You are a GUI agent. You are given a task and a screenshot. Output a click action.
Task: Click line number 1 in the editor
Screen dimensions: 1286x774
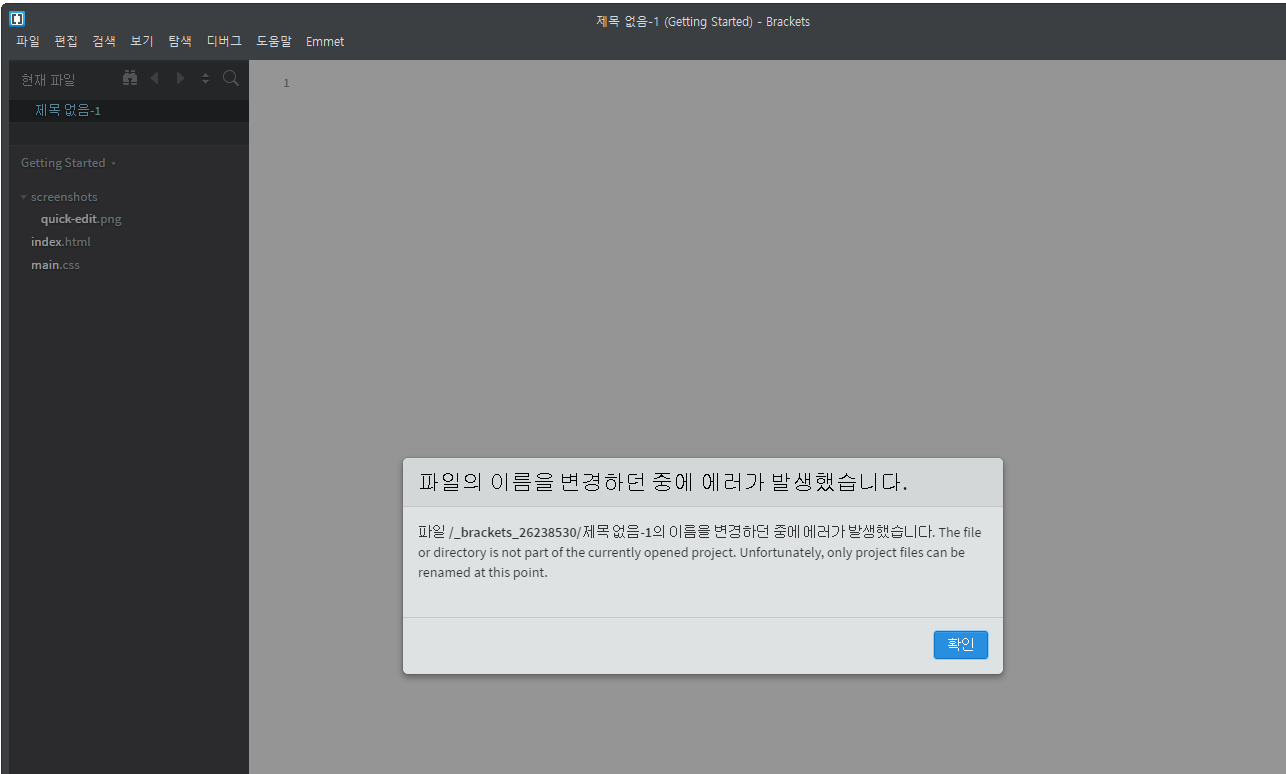(x=286, y=82)
